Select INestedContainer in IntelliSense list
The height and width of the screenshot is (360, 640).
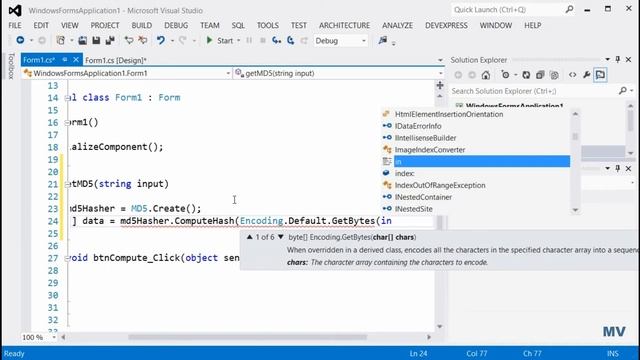423,197
